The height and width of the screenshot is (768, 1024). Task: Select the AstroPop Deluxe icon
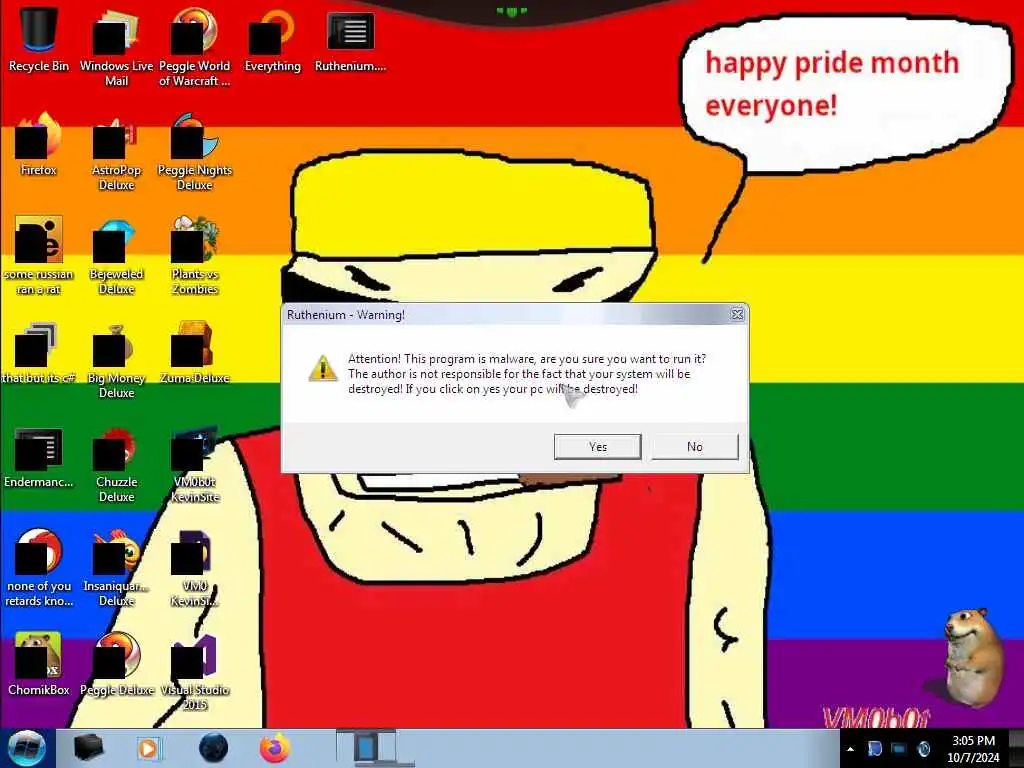click(x=116, y=152)
